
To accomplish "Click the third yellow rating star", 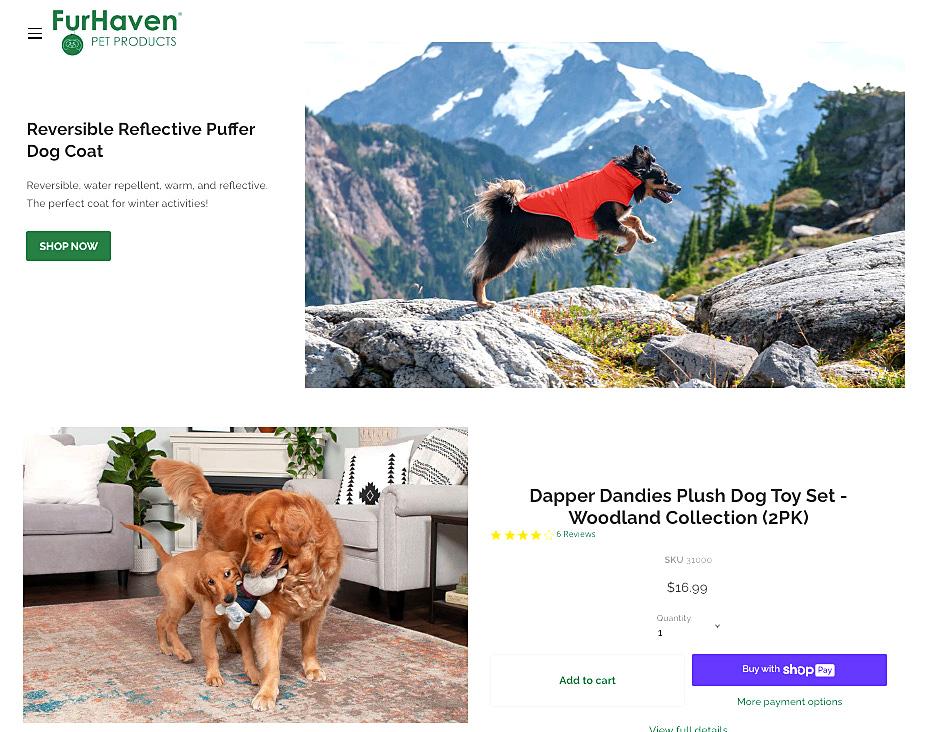I will pyautogui.click(x=523, y=535).
